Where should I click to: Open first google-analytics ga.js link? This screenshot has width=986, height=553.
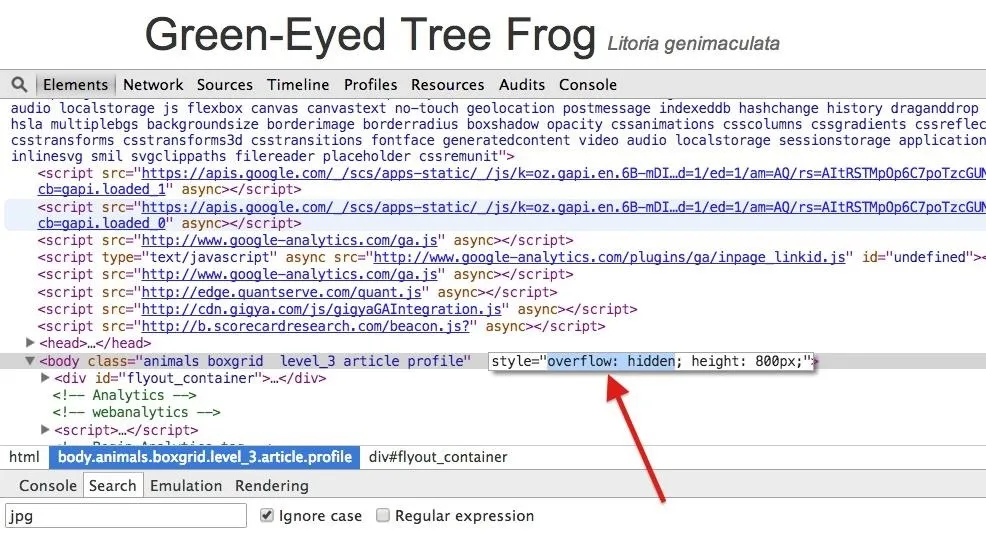[289, 240]
